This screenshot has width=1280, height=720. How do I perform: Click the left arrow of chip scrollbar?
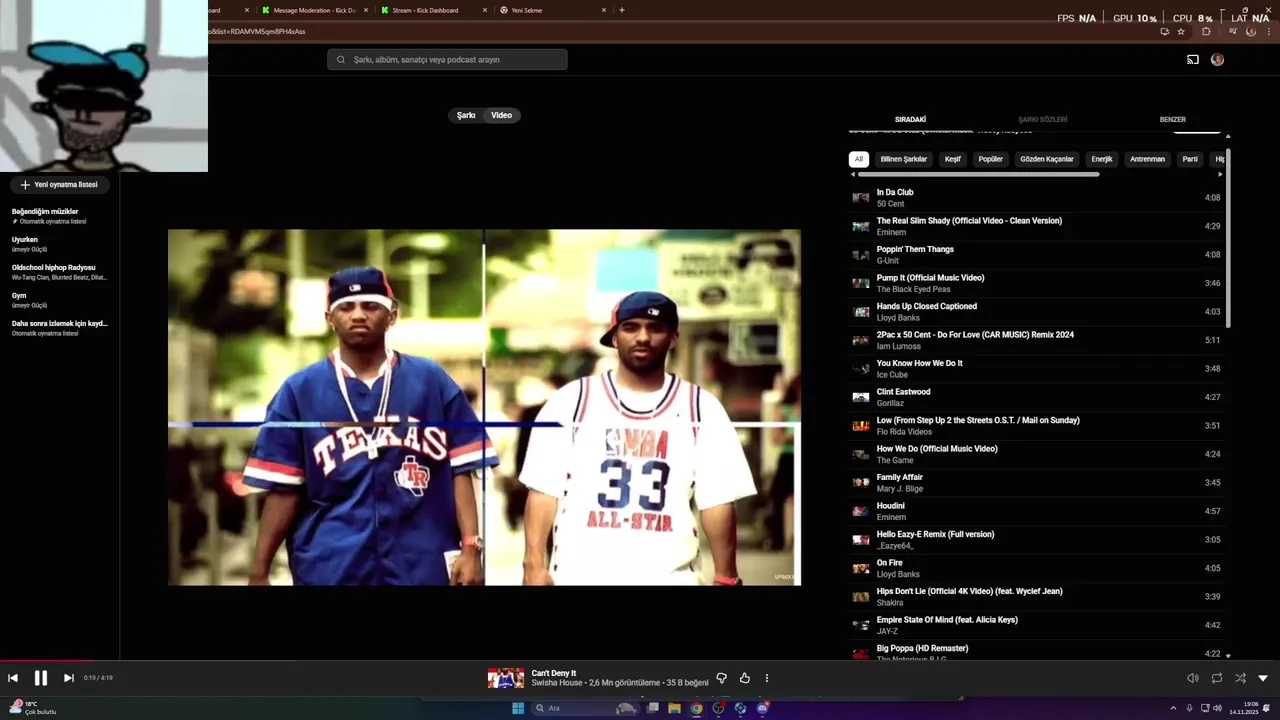[852, 174]
